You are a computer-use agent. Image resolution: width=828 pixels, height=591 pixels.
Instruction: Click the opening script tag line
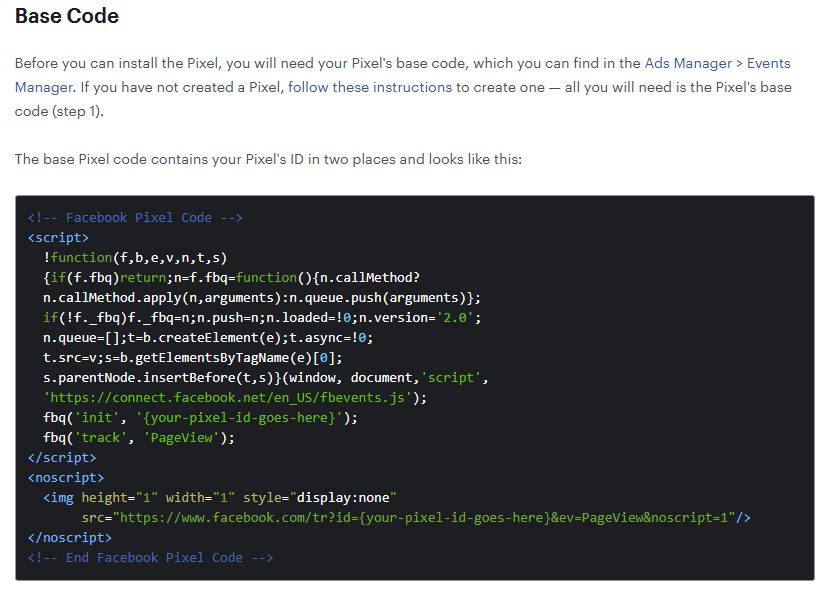coord(58,237)
